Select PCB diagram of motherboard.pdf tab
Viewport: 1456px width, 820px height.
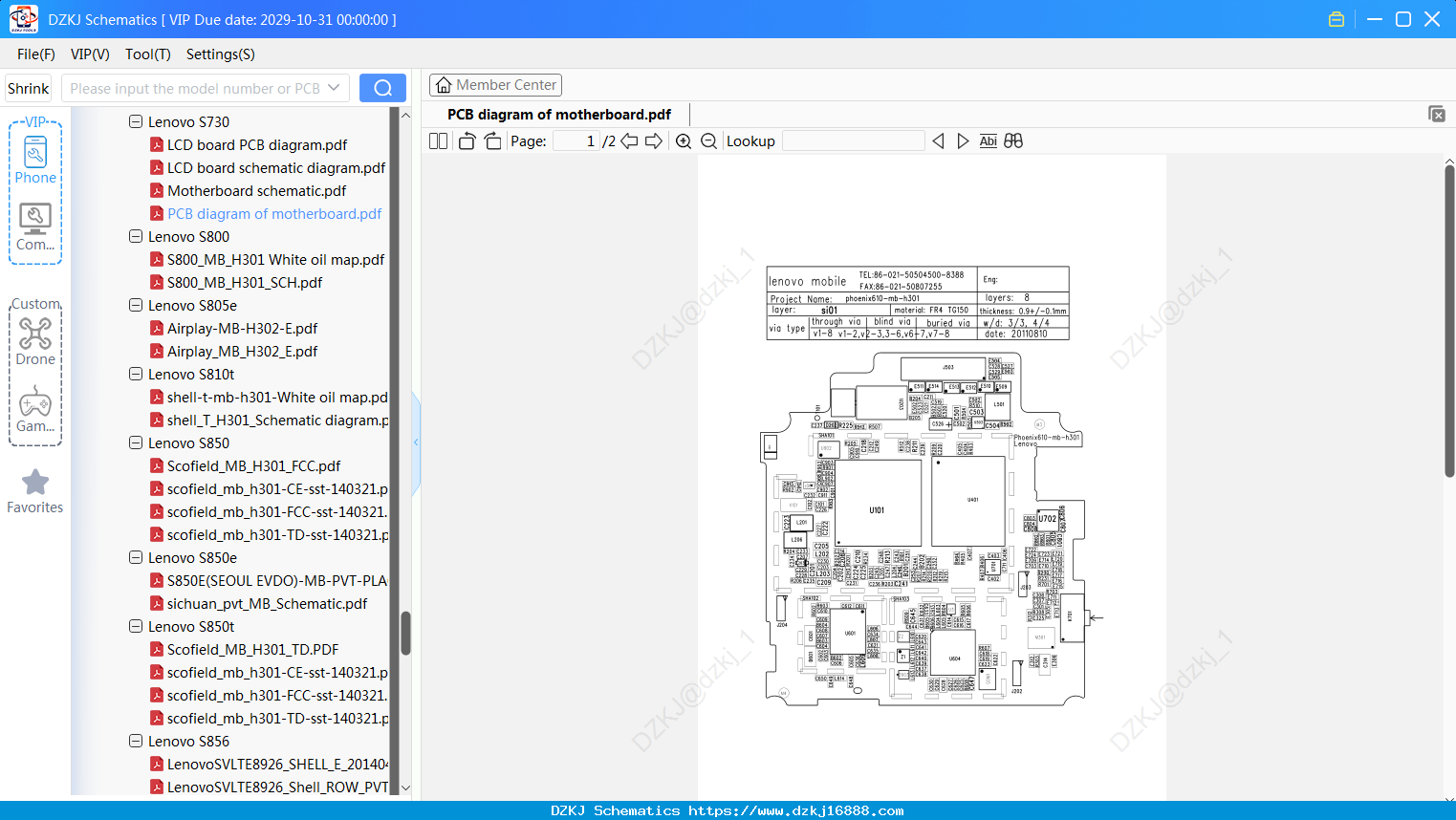559,115
